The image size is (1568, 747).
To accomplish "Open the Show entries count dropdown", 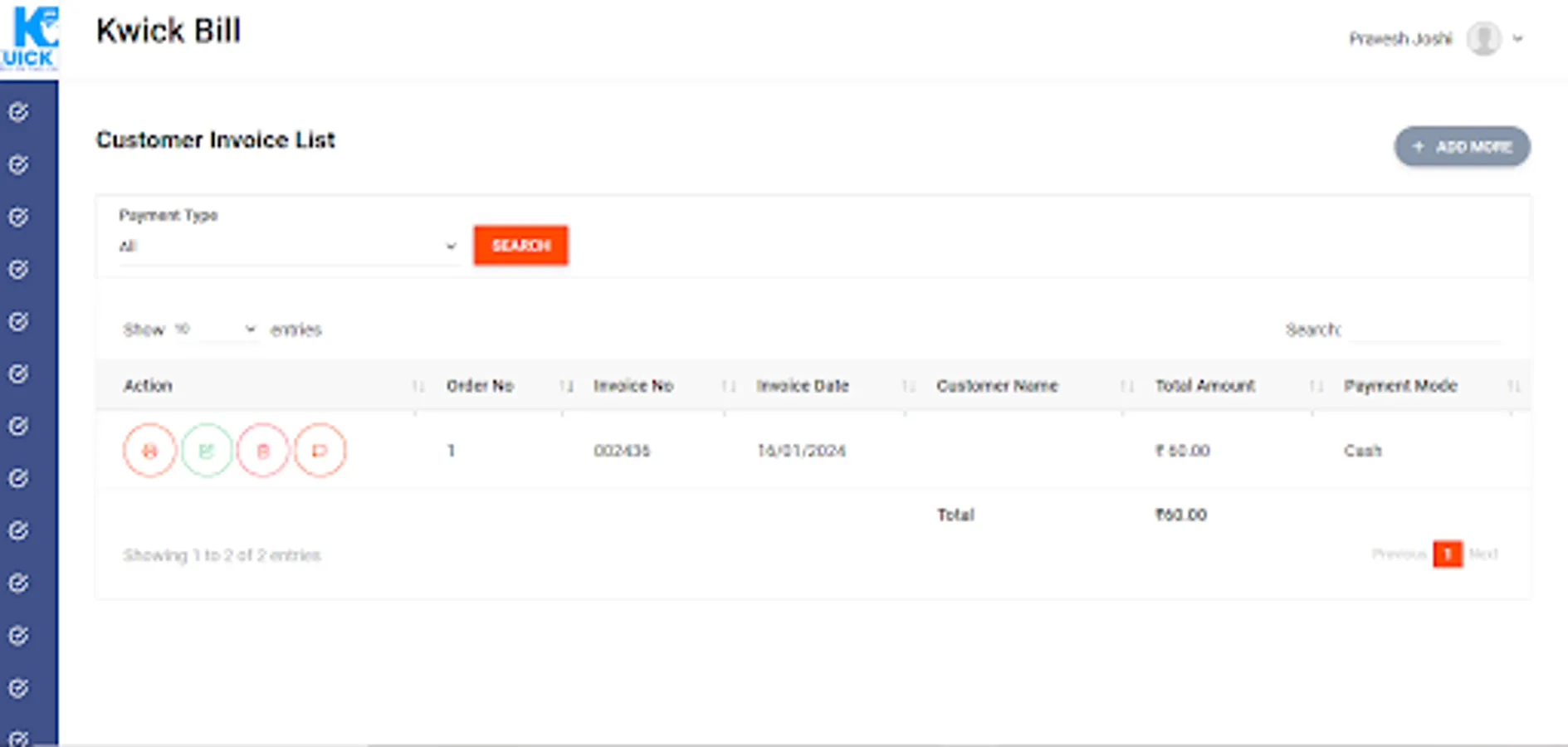I will coord(216,330).
